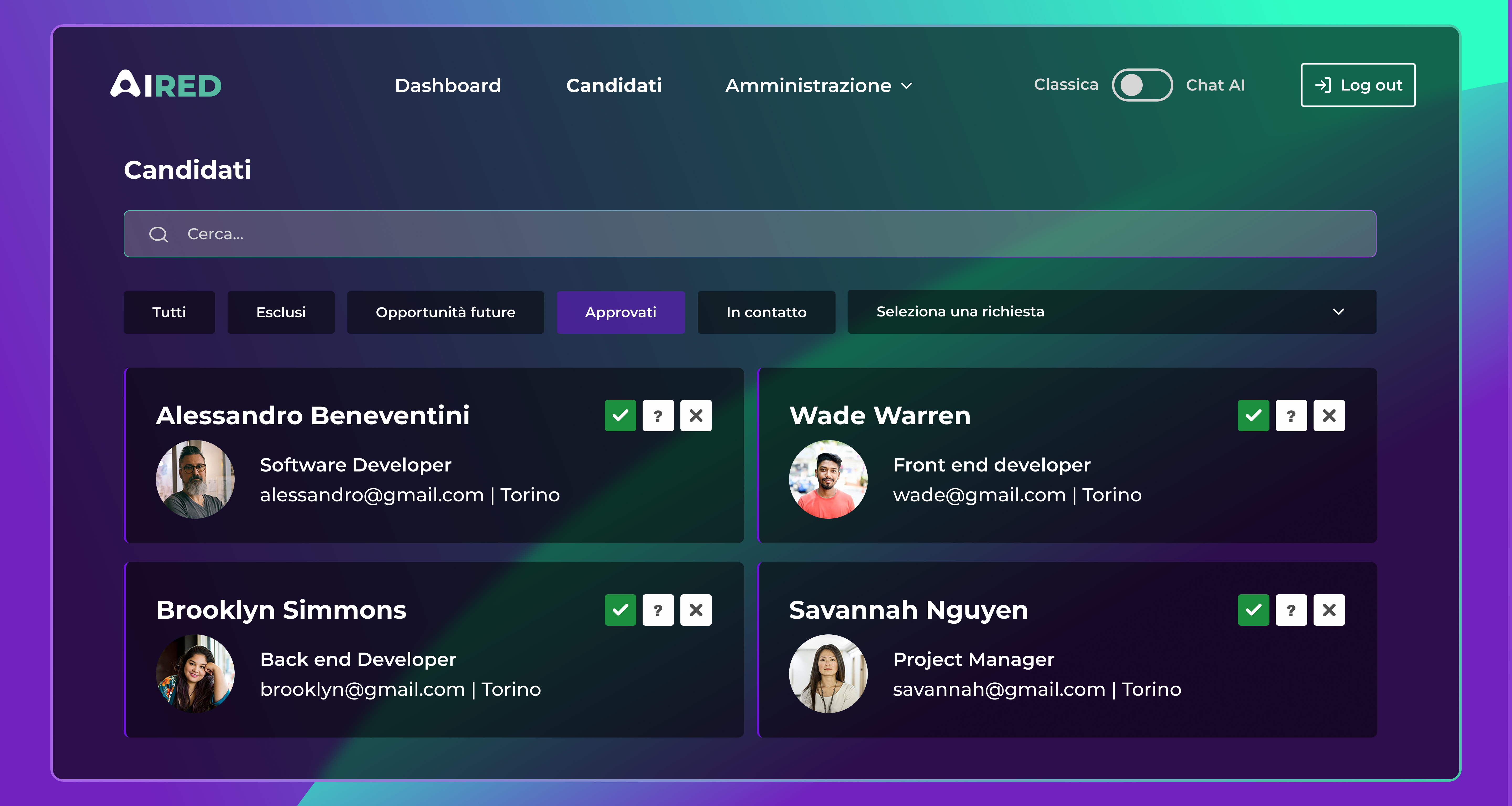Viewport: 1512px width, 806px height.
Task: Click the Back end Developer role text
Action: point(358,659)
